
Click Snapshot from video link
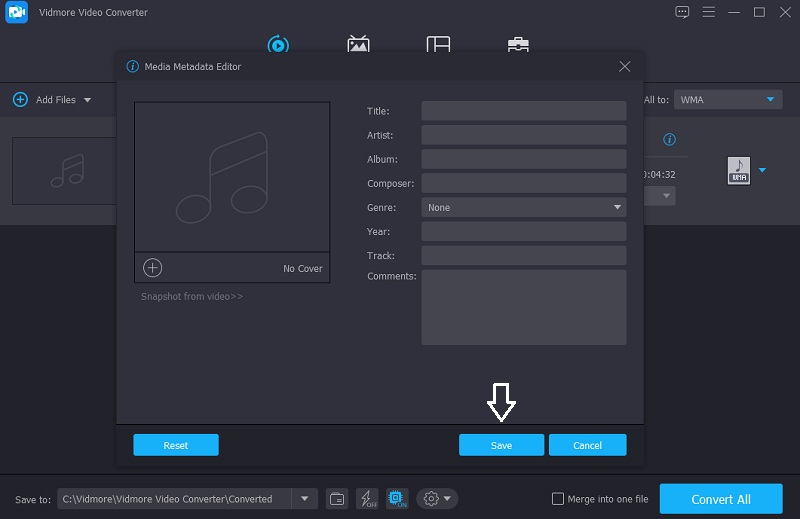click(192, 296)
